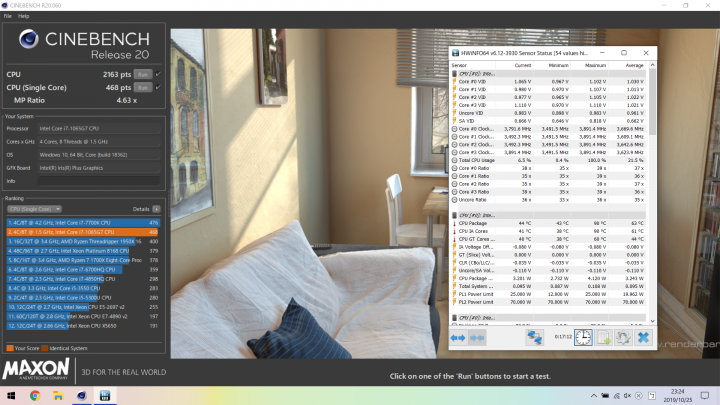Viewport: 720px width, 405px height.
Task: Select the Core i5-3550 ranking row
Action: 83,288
